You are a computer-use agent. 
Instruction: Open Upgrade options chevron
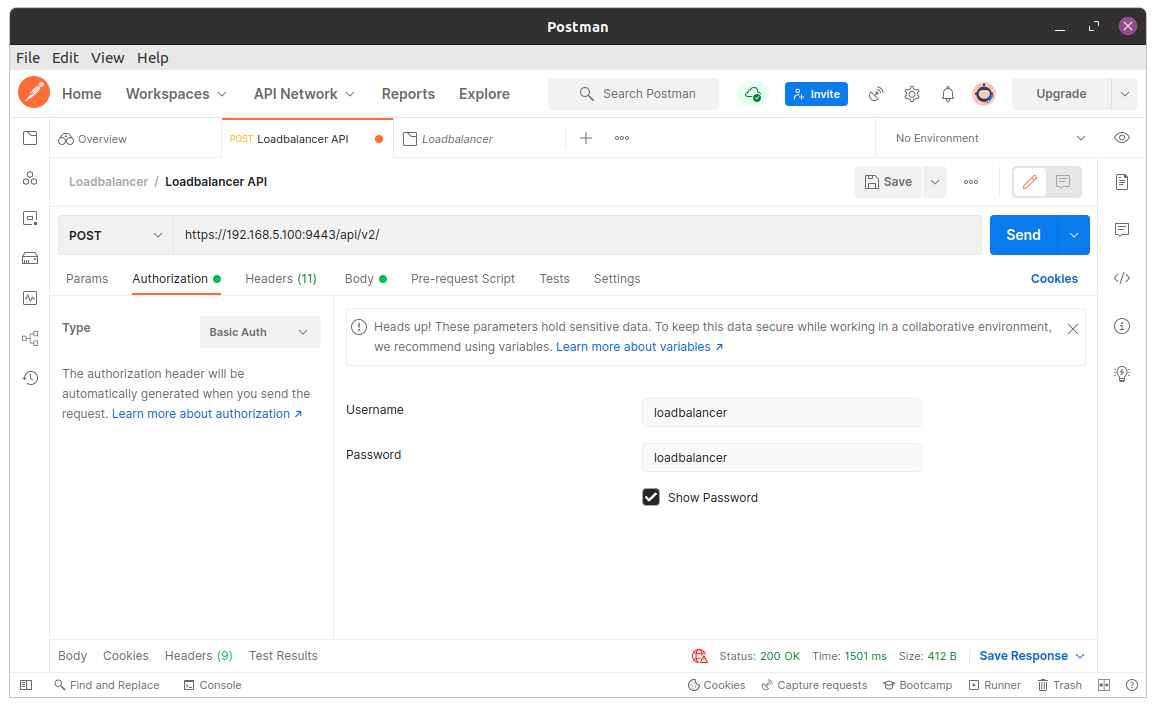[x=1124, y=94]
